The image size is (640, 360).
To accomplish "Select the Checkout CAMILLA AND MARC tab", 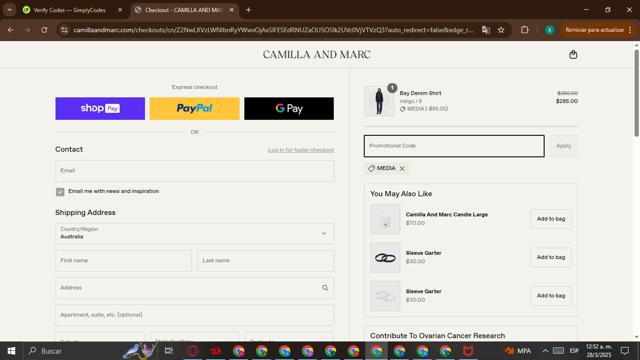I will click(183, 10).
